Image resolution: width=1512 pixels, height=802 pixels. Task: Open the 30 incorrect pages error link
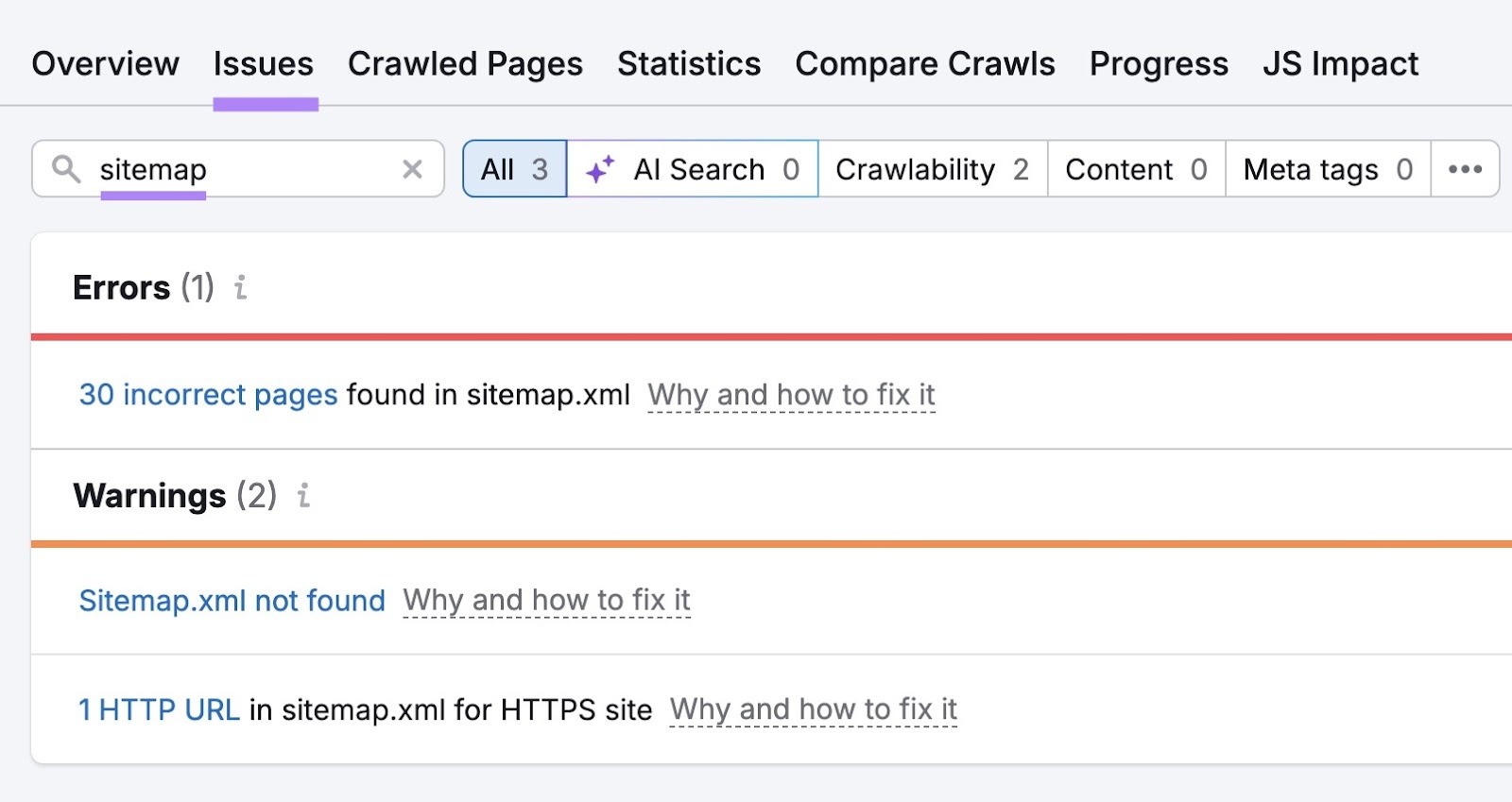click(x=208, y=395)
